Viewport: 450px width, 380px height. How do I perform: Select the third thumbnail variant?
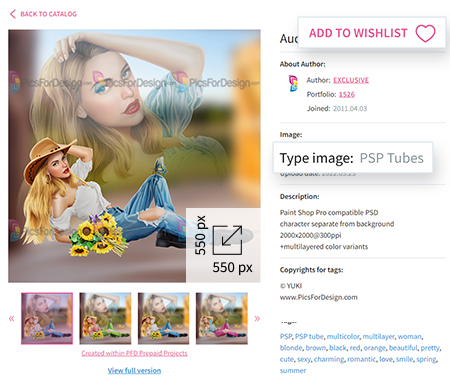[163, 318]
